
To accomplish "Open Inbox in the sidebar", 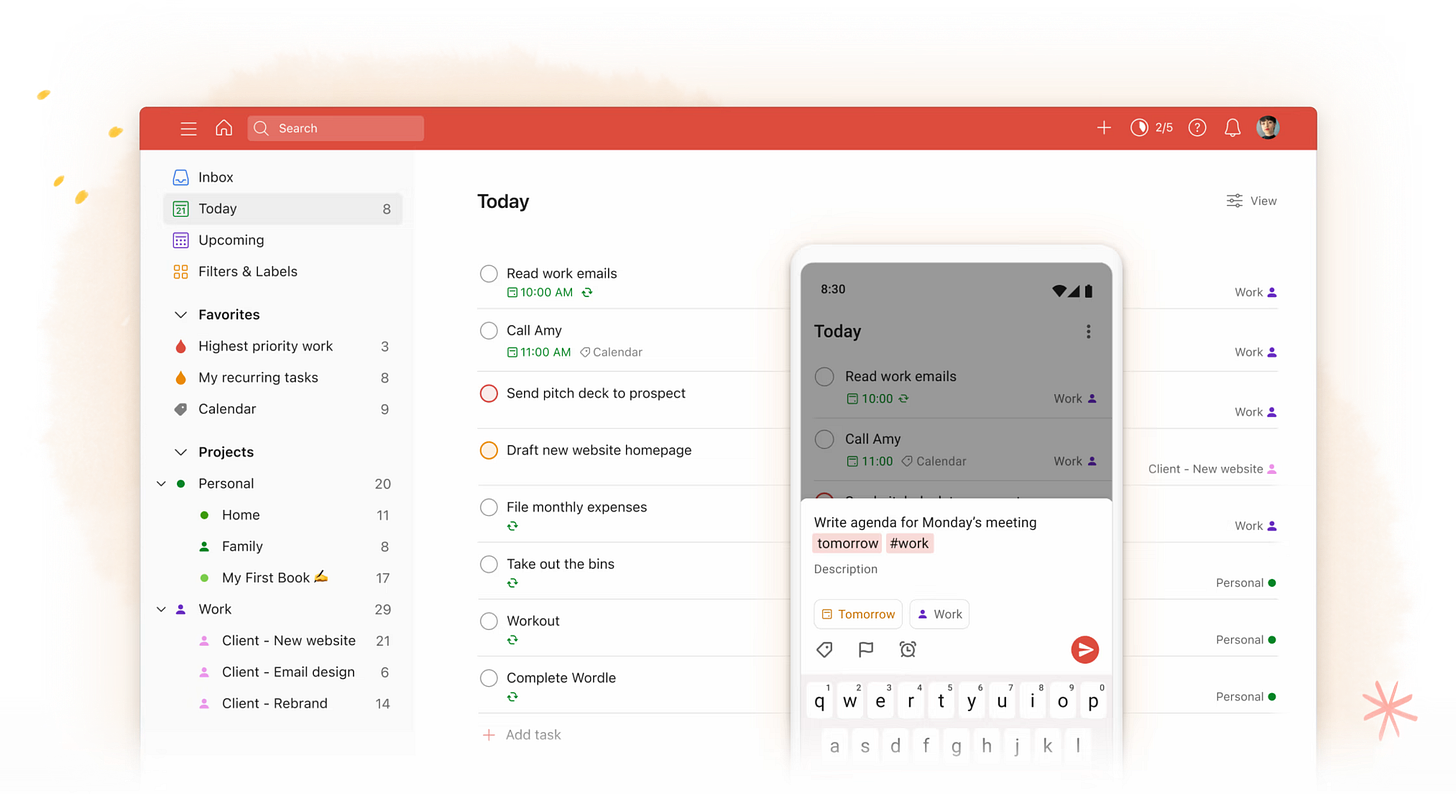I will (x=283, y=177).
